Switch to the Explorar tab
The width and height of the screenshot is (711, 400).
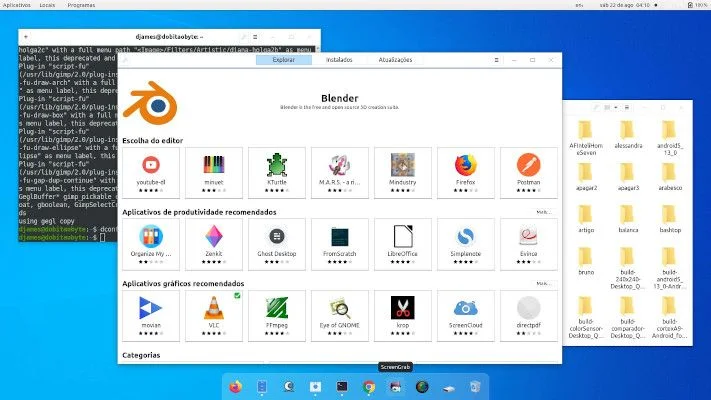pos(284,60)
